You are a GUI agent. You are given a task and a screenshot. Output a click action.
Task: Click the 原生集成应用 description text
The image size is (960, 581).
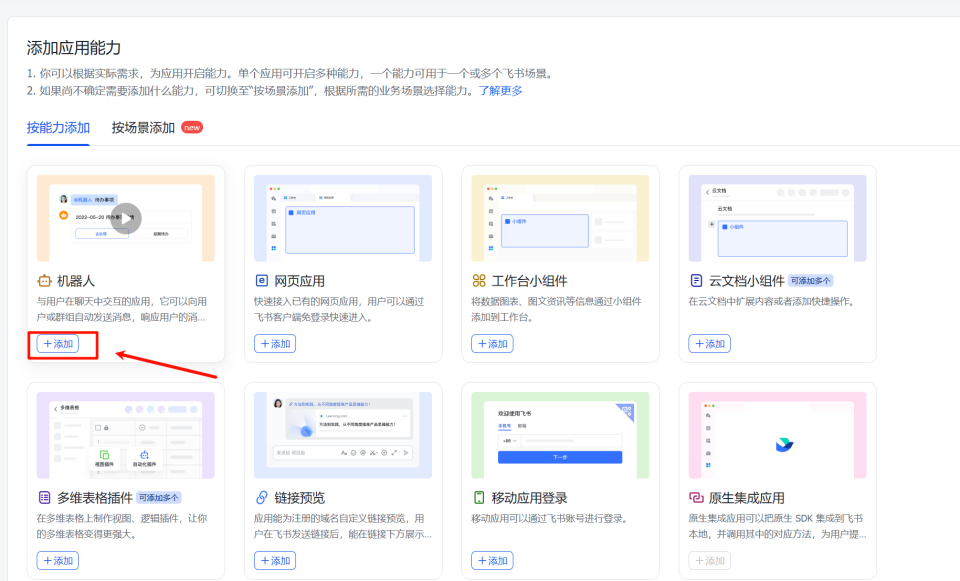778,526
